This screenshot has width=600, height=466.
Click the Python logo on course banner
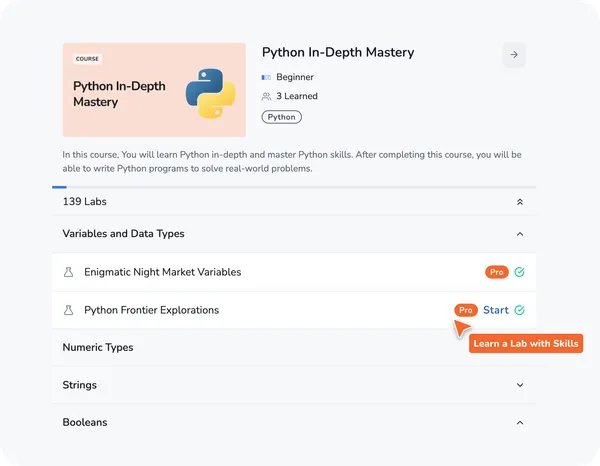point(210,93)
